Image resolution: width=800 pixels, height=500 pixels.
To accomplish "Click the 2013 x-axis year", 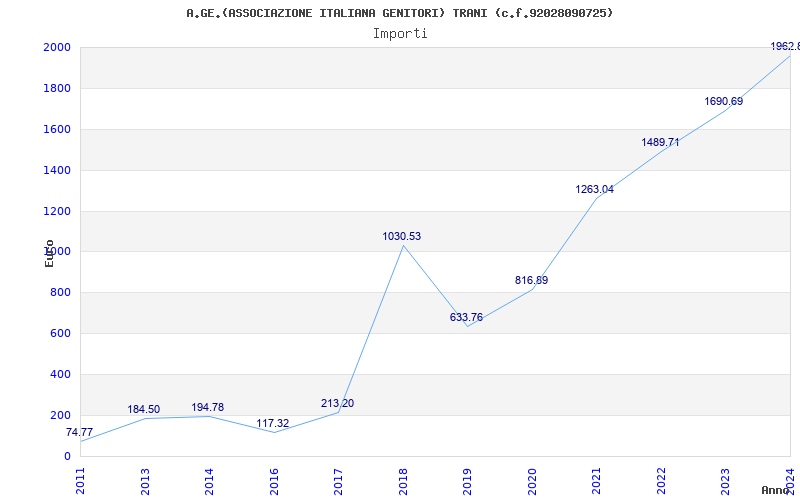I will [x=145, y=481].
